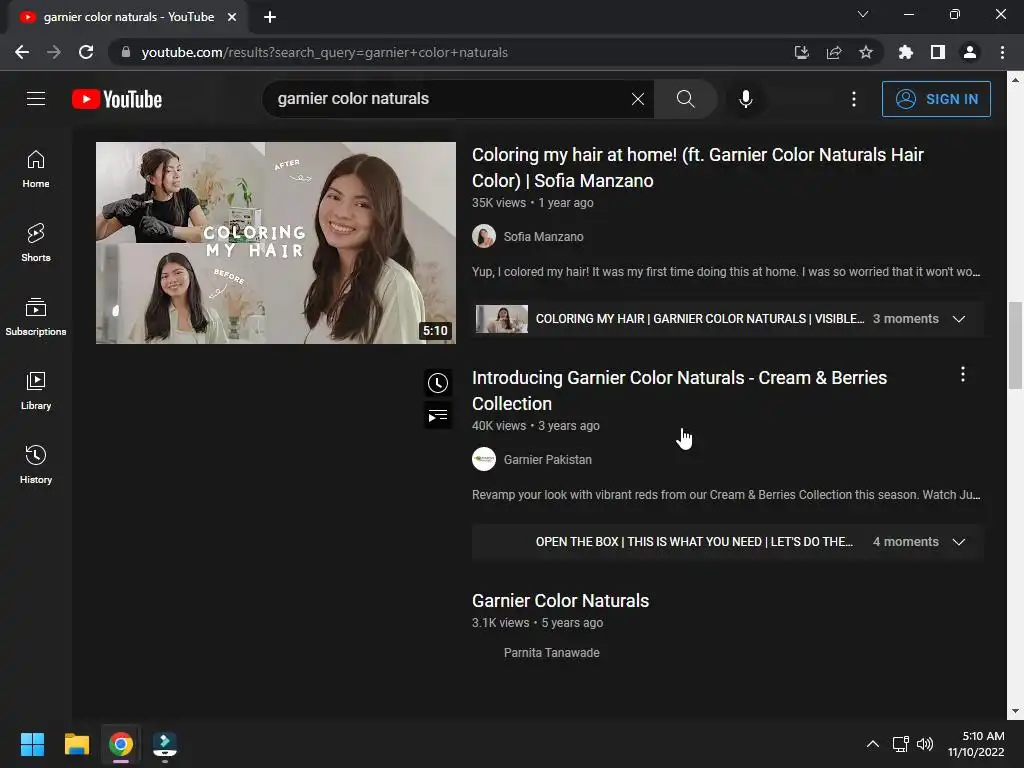Open Subscriptions in the sidebar

point(36,317)
